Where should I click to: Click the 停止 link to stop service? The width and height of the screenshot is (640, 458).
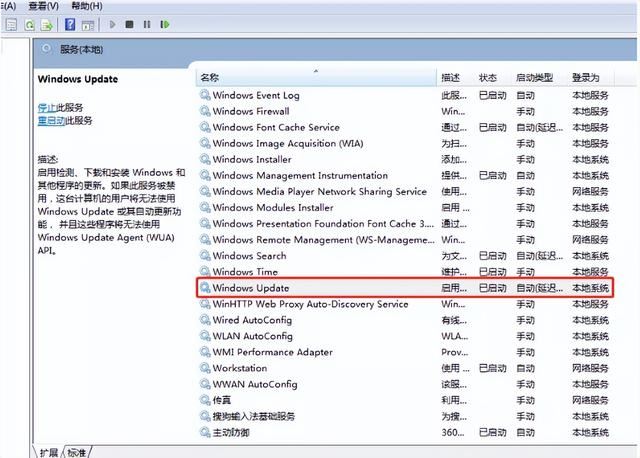coord(47,107)
